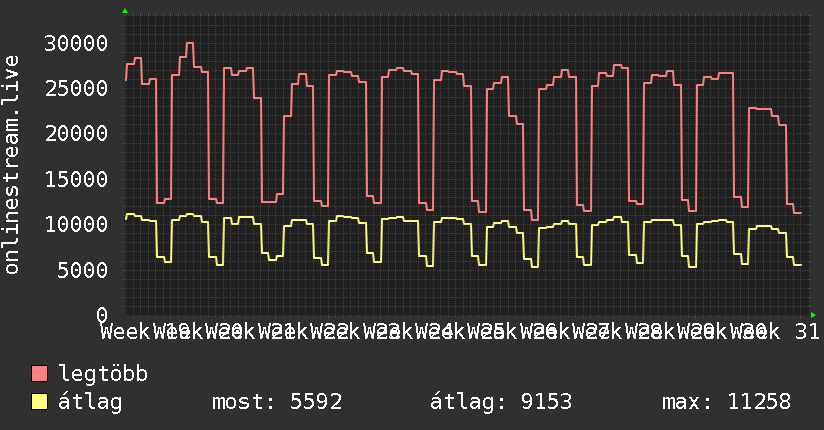The width and height of the screenshot is (824, 430).
Task: Click the 30000 y-axis label
Action: click(x=76, y=43)
